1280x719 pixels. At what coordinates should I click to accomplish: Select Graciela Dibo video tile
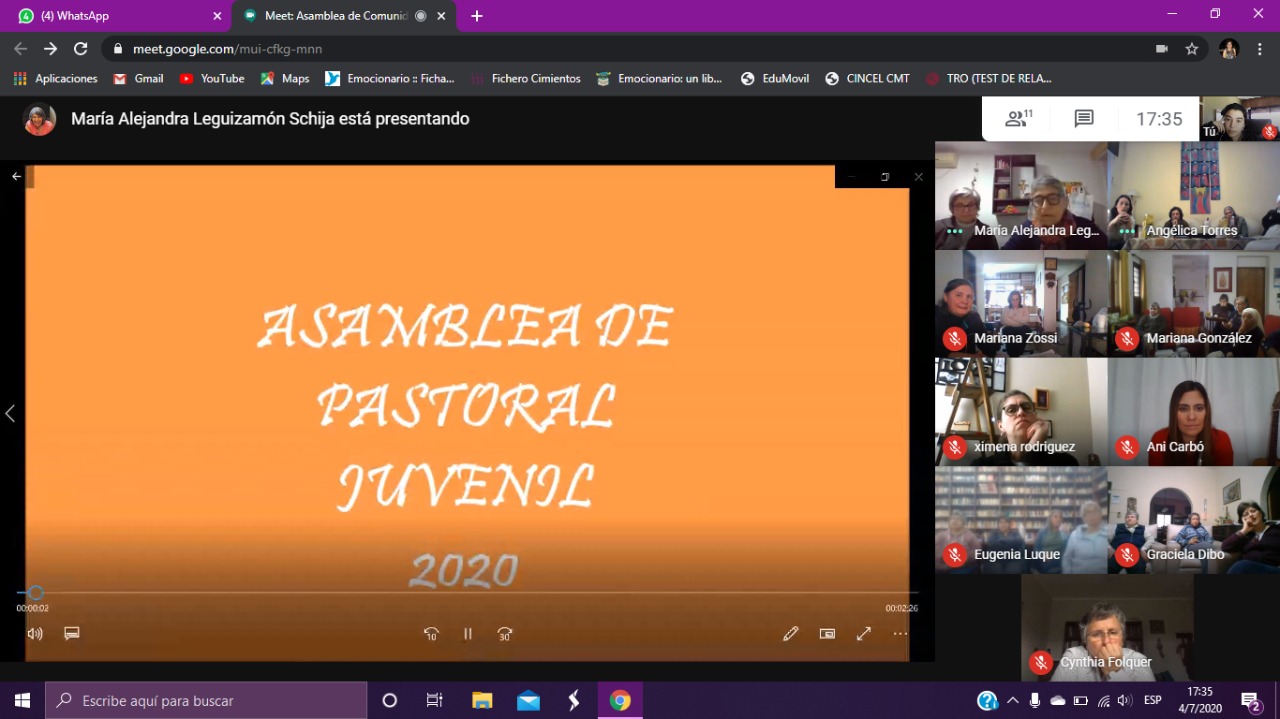(x=1194, y=519)
